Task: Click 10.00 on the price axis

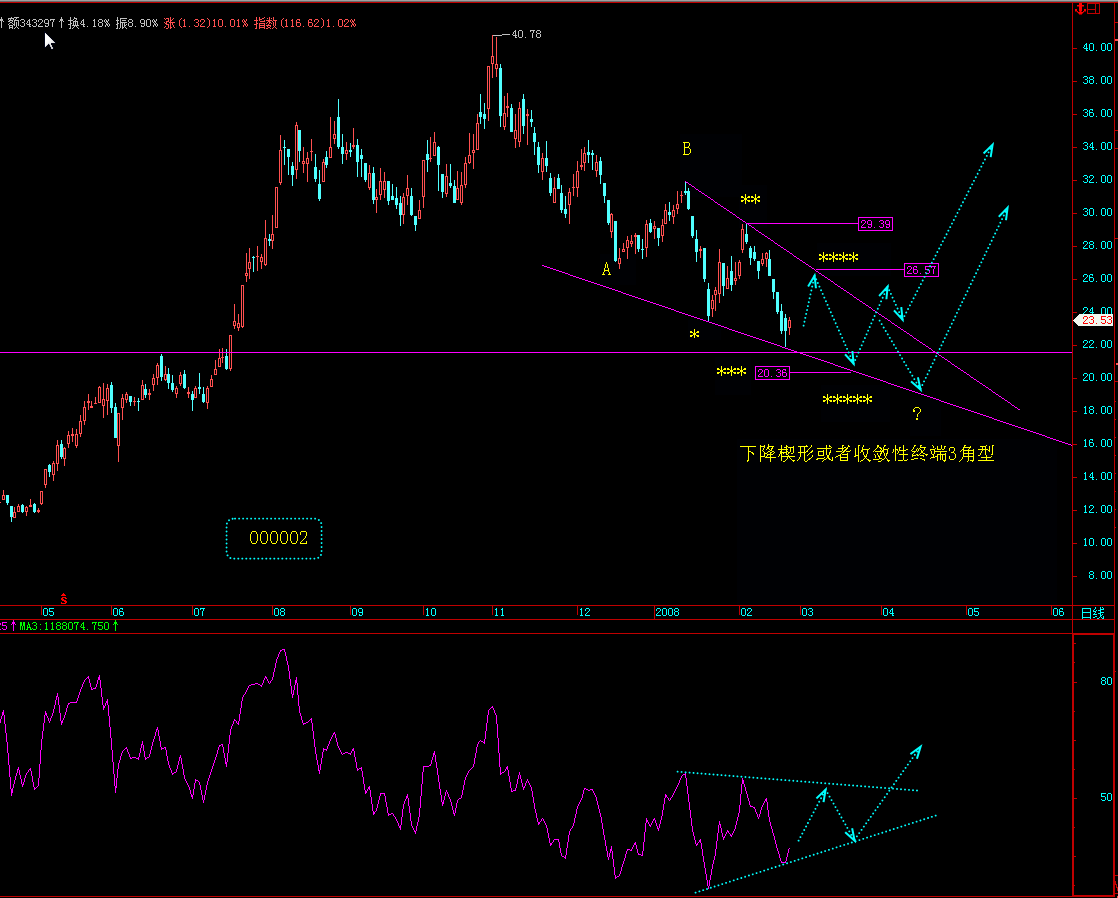Action: pos(1097,543)
